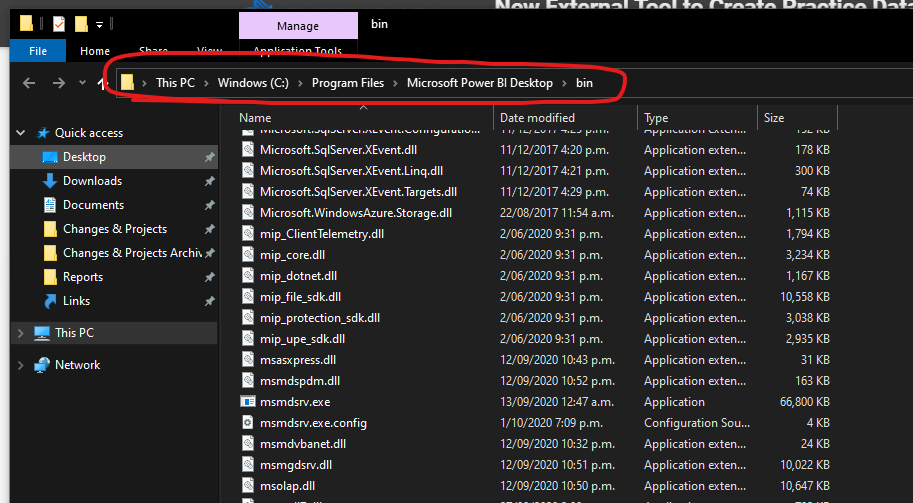Select Microsoft.WindowsAzure.Storage.dll file

pyautogui.click(x=356, y=212)
